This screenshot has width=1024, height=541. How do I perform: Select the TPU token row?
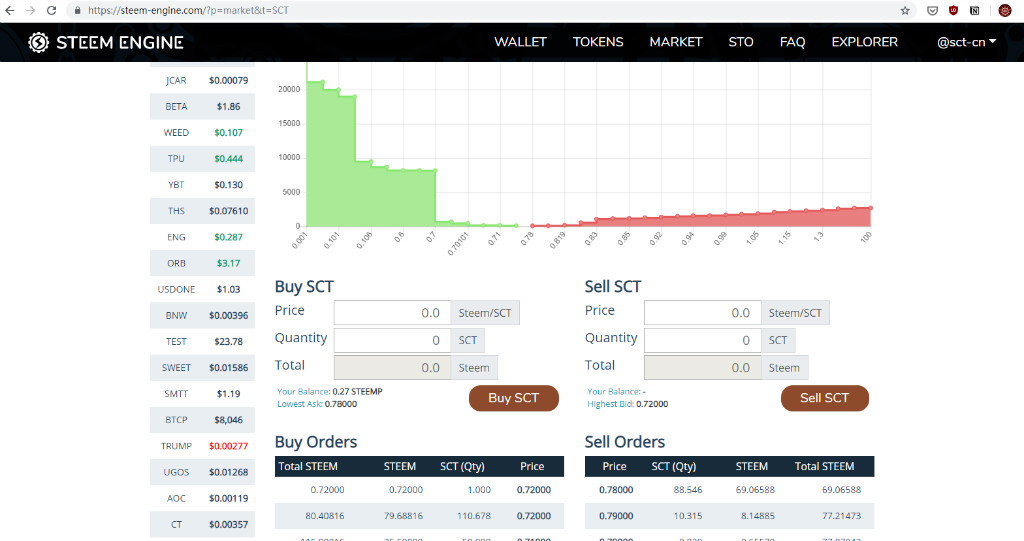point(202,159)
